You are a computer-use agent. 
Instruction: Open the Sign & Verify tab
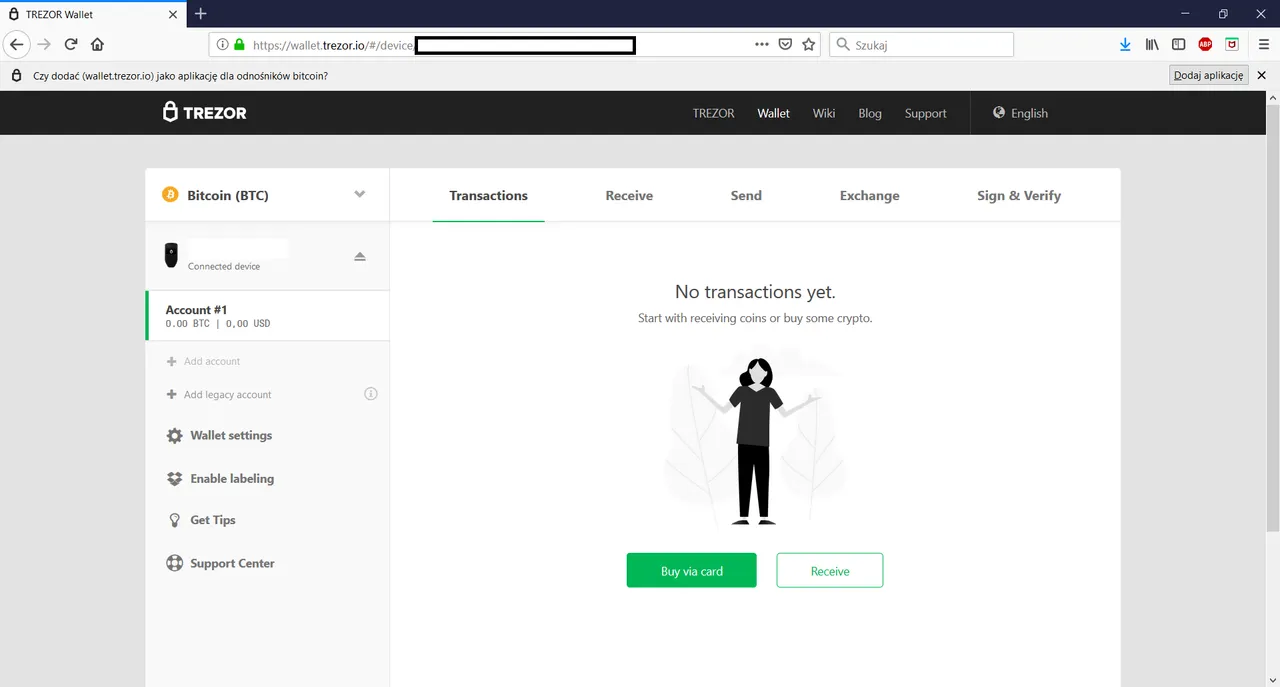[x=1019, y=196]
